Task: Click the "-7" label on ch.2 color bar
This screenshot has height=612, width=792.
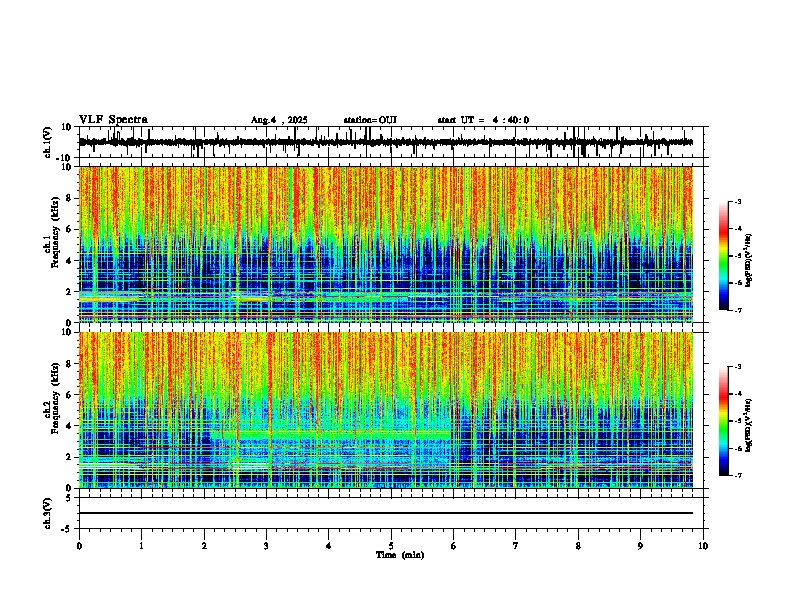Action: tap(738, 475)
